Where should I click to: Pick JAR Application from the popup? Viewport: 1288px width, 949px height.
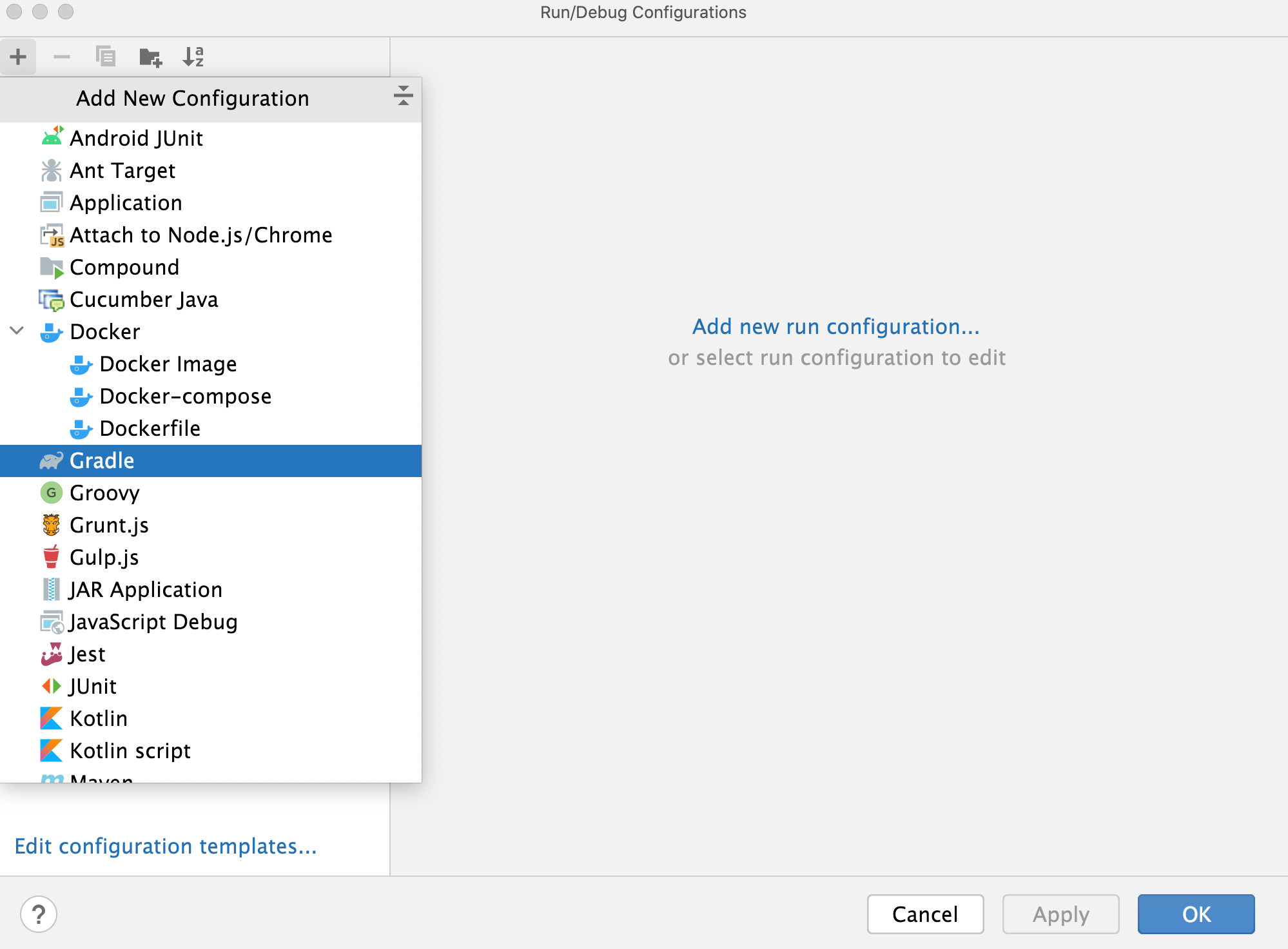146,589
